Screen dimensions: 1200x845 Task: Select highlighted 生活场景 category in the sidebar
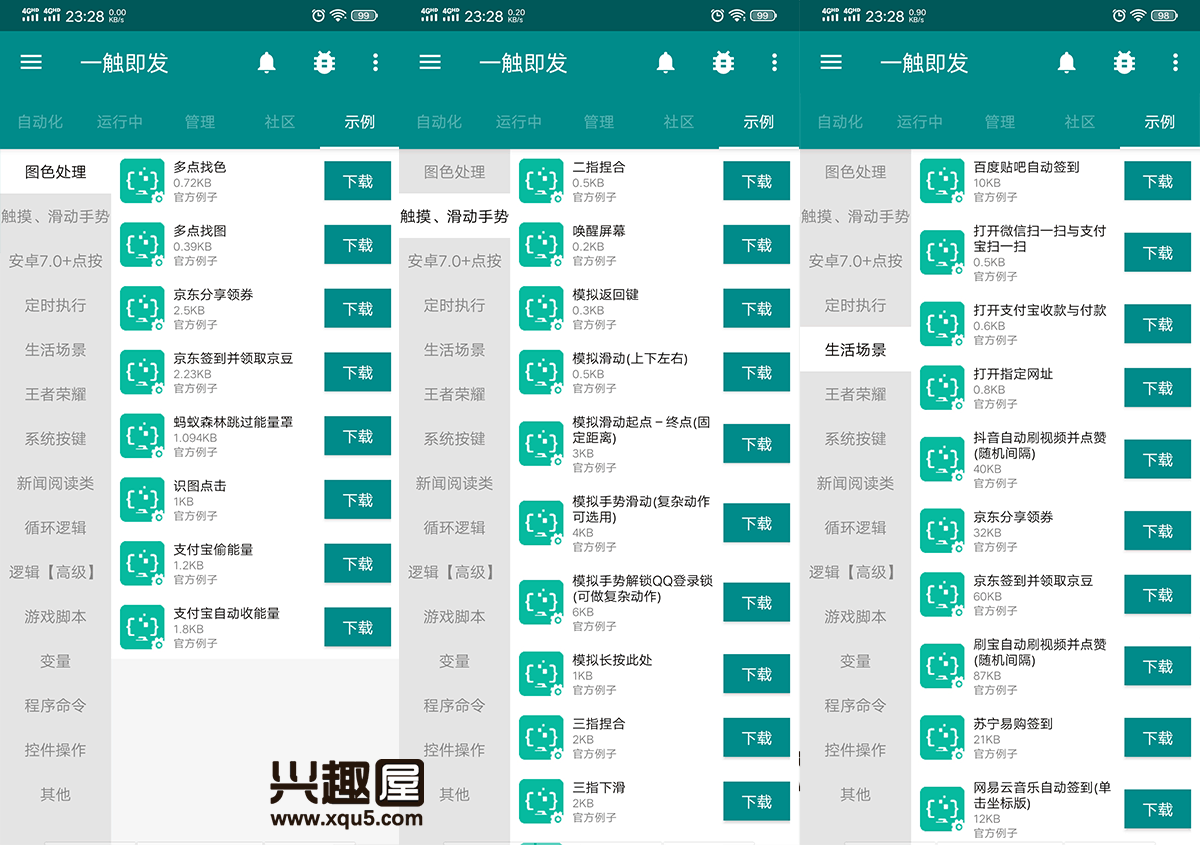tap(856, 350)
